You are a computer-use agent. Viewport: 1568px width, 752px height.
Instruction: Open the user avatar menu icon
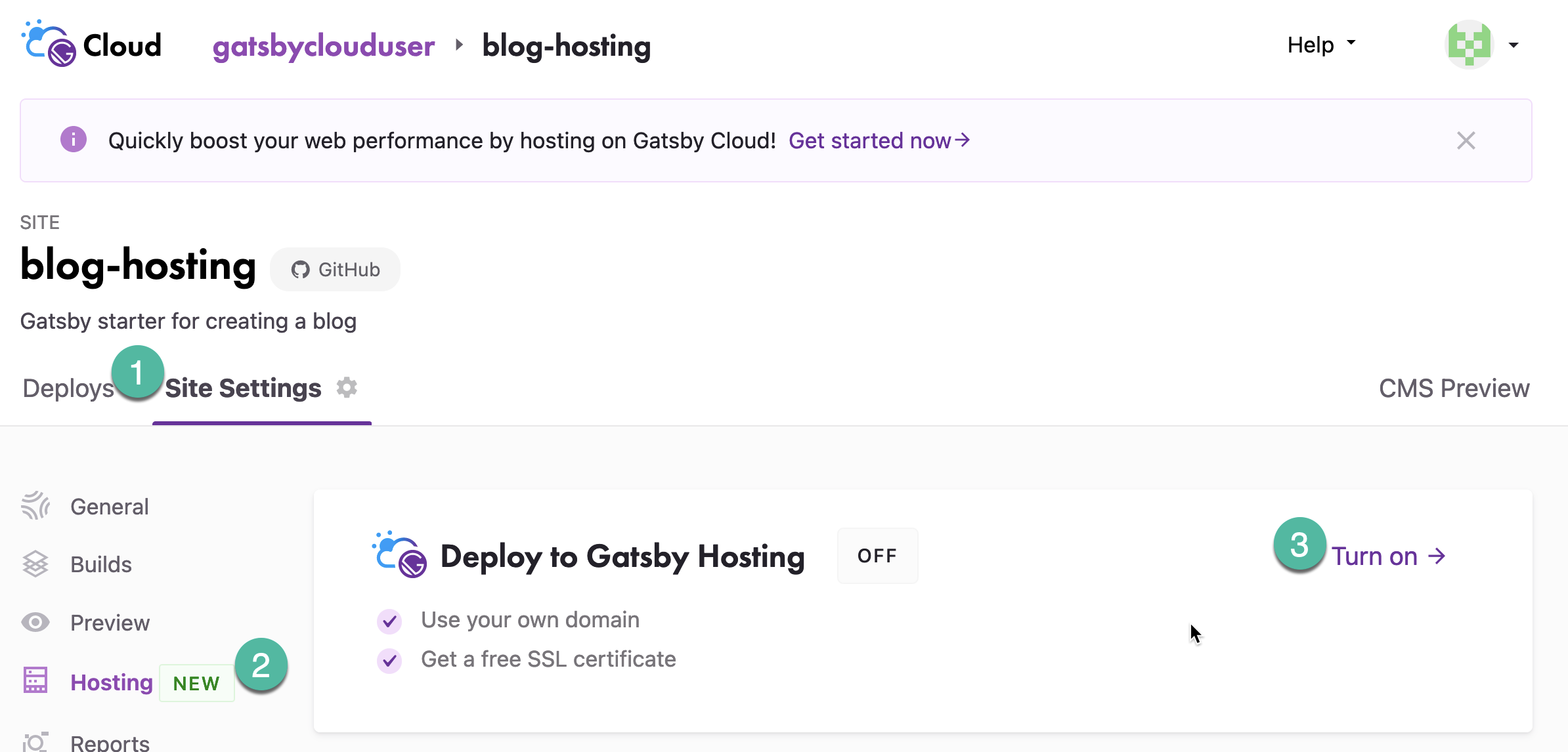[1471, 45]
